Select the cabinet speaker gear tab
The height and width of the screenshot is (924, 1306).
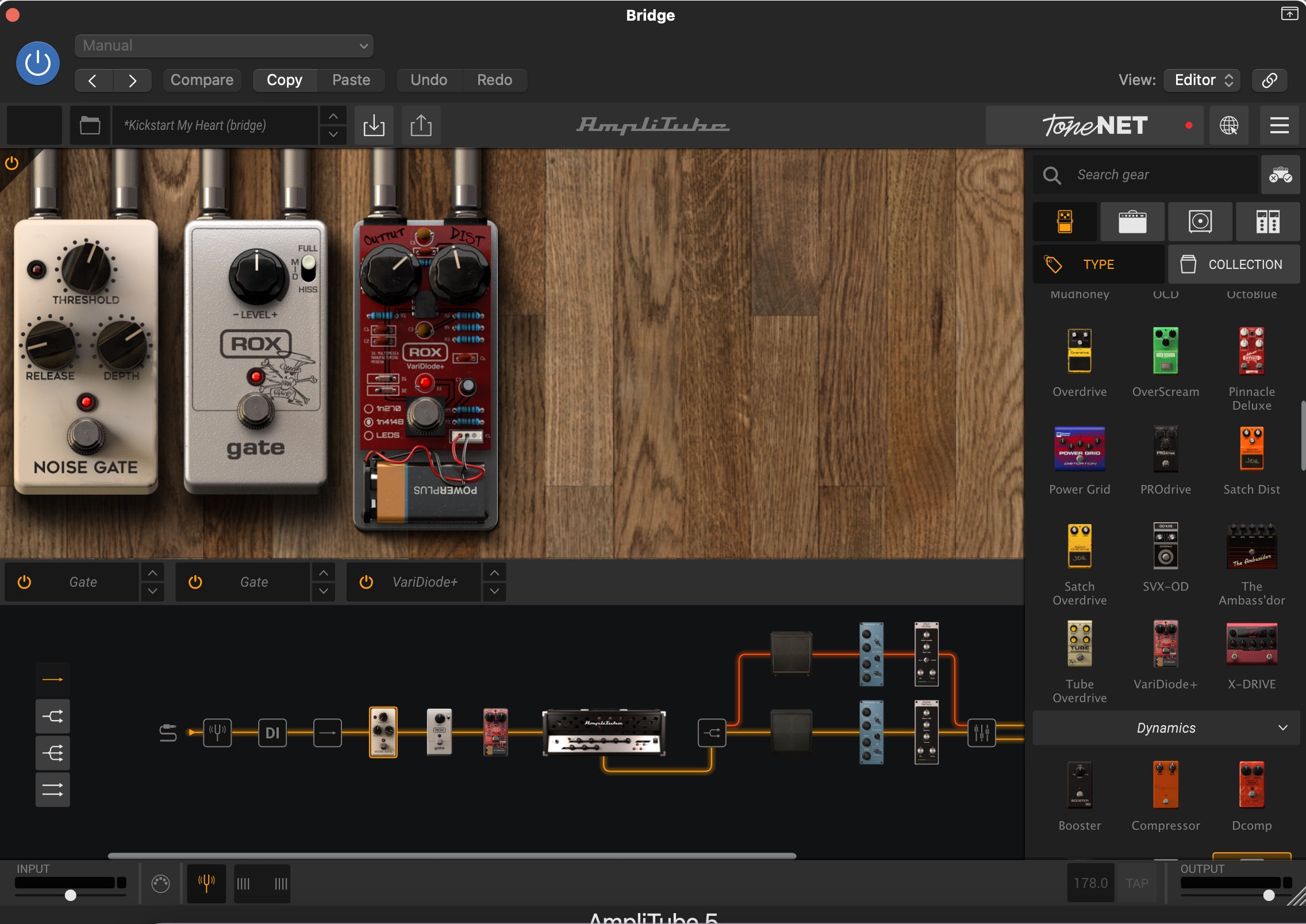(1200, 222)
